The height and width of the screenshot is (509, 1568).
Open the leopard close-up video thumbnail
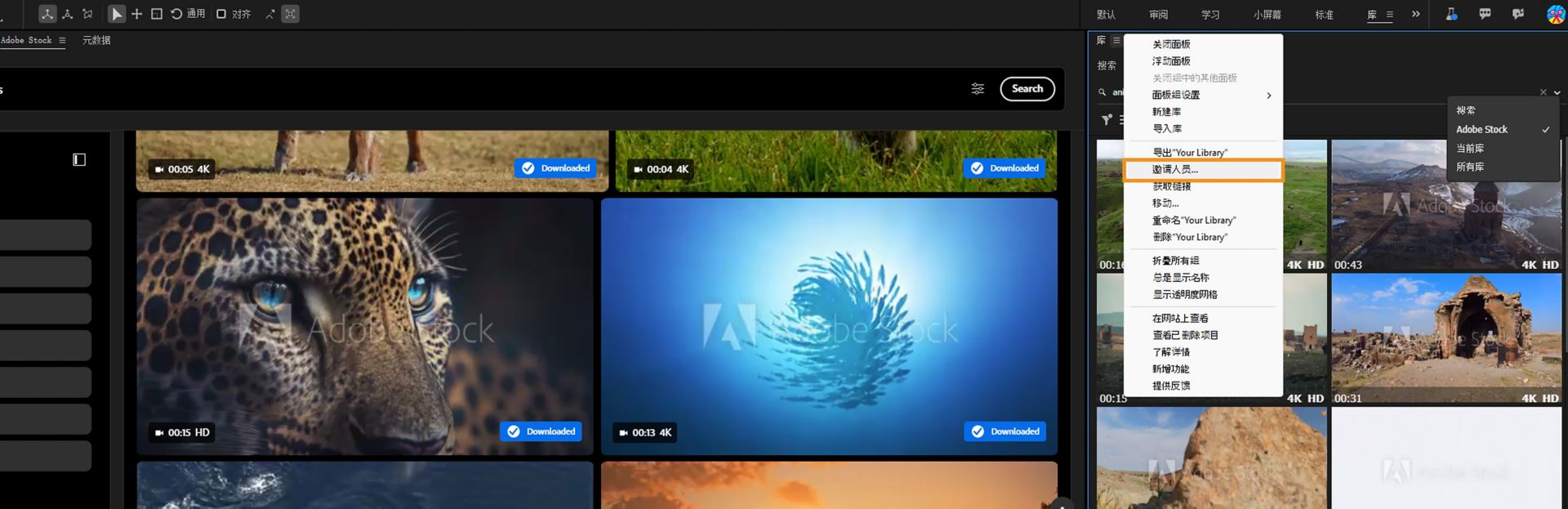(x=365, y=326)
